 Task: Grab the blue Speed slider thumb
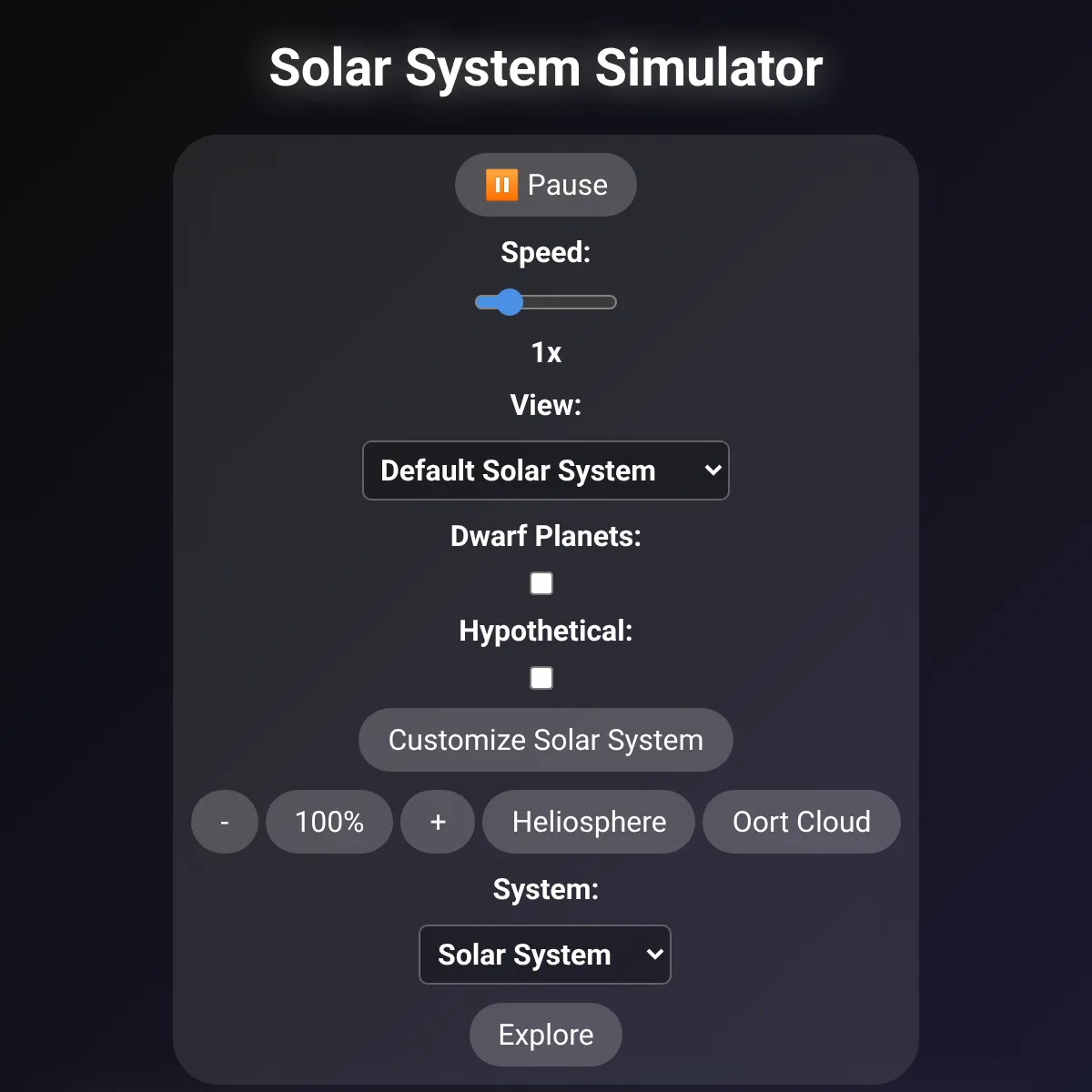click(510, 302)
